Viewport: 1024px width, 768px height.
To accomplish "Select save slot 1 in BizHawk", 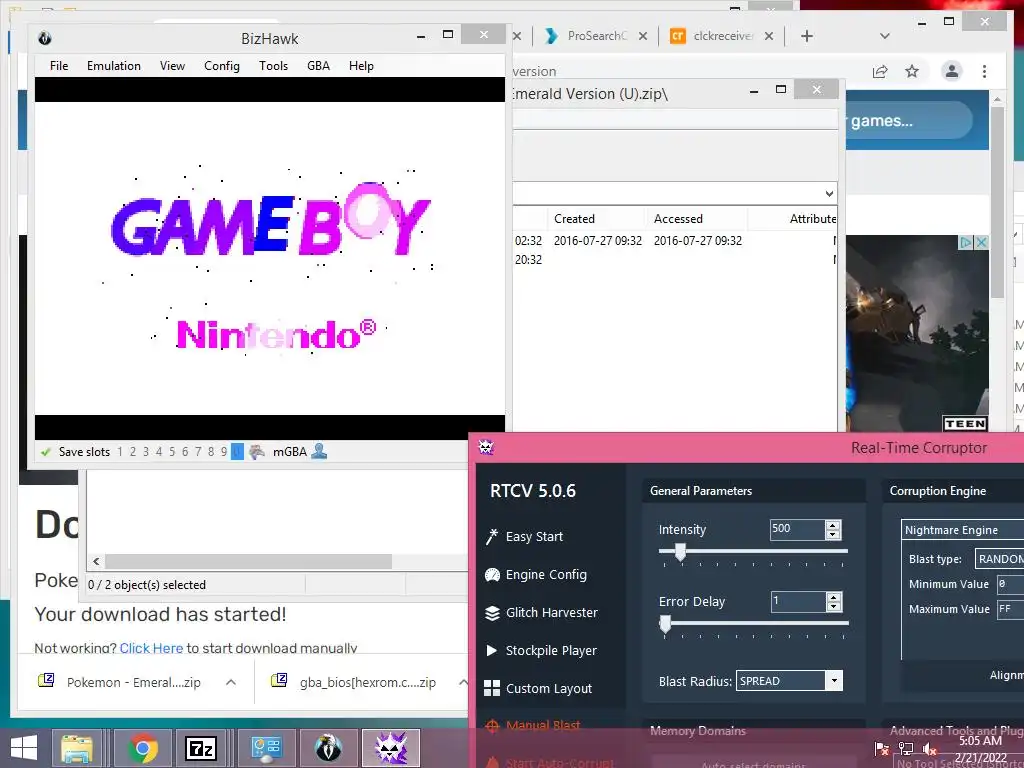I will 120,452.
